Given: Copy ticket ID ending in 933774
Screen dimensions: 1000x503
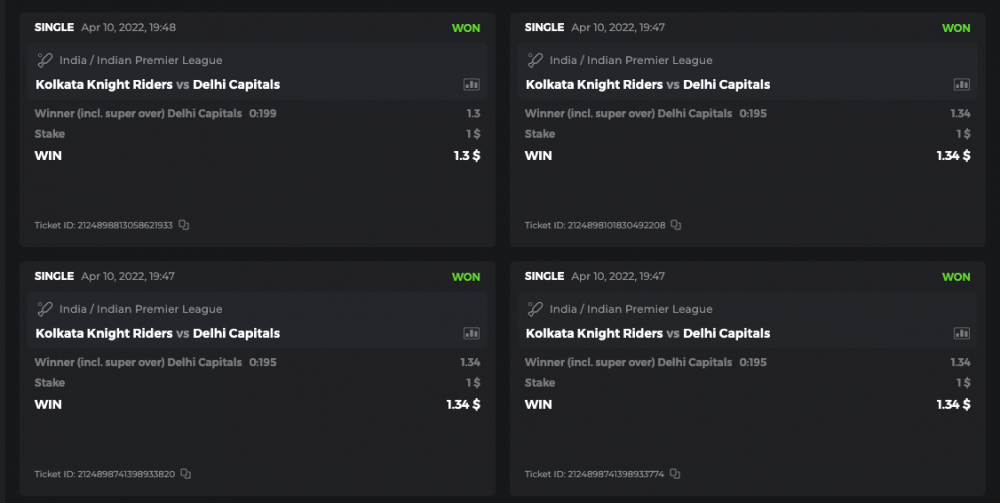Looking at the screenshot, I should point(675,474).
